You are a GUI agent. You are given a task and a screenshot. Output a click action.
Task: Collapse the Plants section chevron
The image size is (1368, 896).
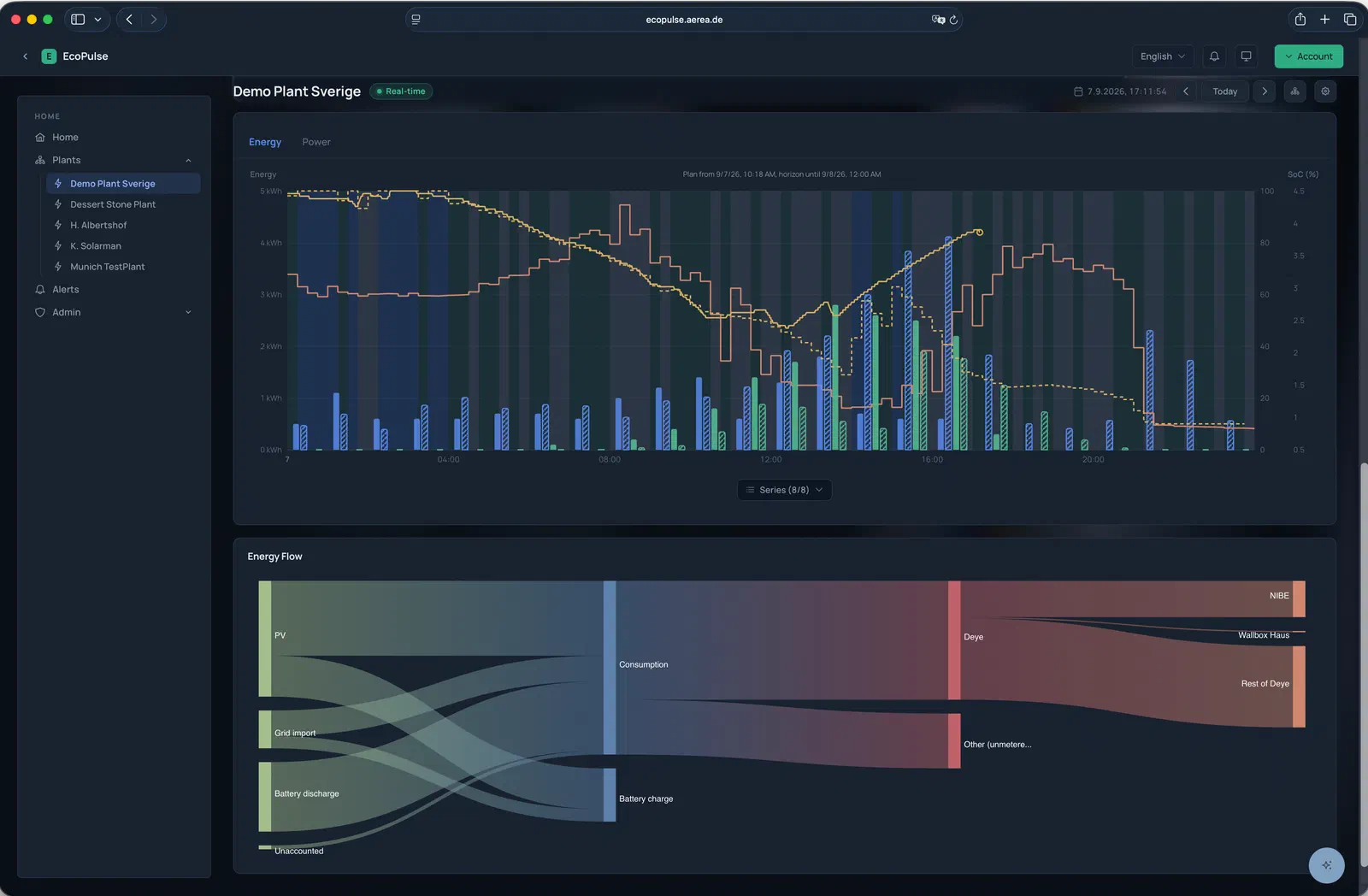pos(188,161)
